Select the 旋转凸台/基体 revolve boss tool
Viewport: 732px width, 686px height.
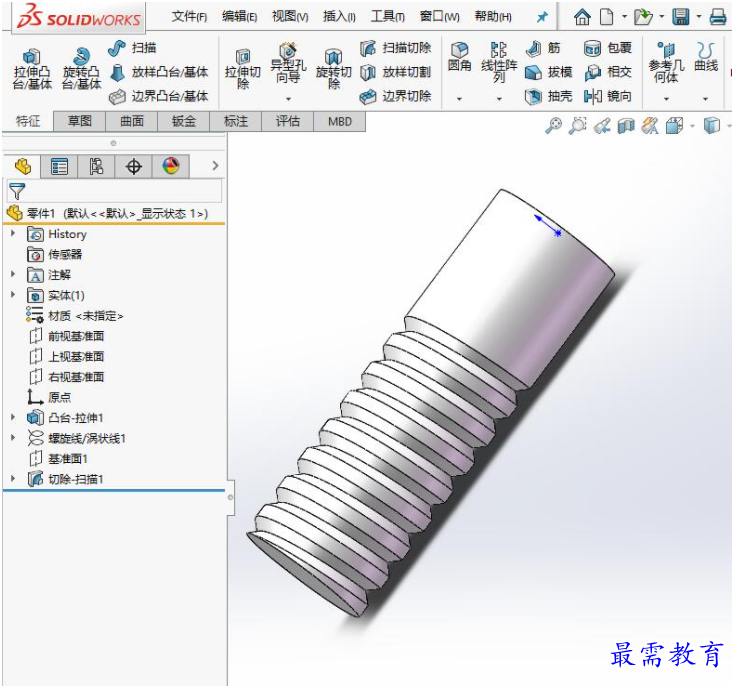(82, 69)
